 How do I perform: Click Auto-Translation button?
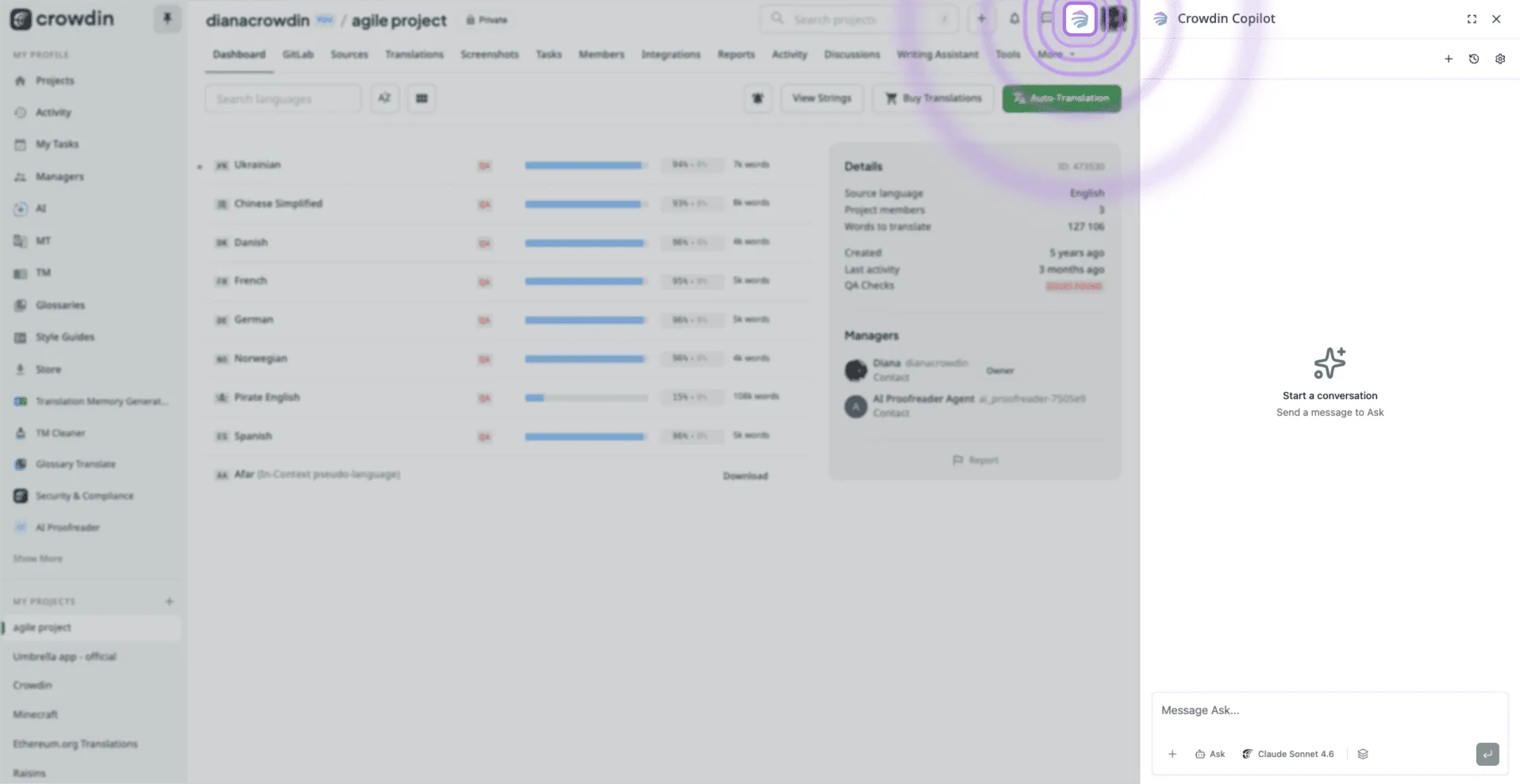point(1061,98)
